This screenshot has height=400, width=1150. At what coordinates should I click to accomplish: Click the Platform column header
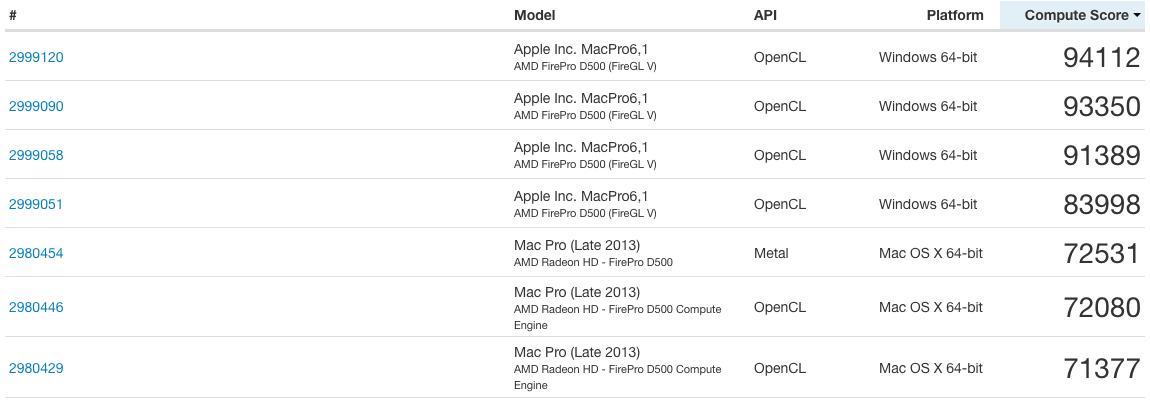[955, 15]
